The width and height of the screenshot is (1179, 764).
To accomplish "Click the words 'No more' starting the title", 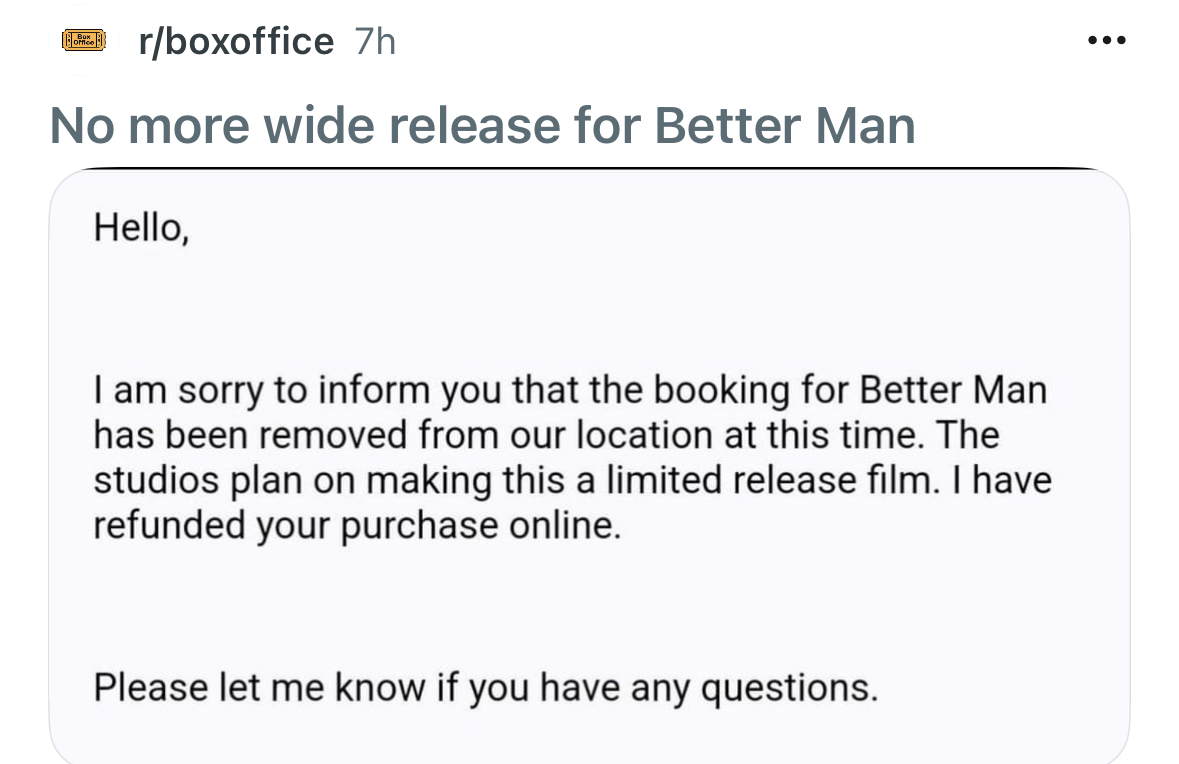I will pyautogui.click(x=150, y=125).
